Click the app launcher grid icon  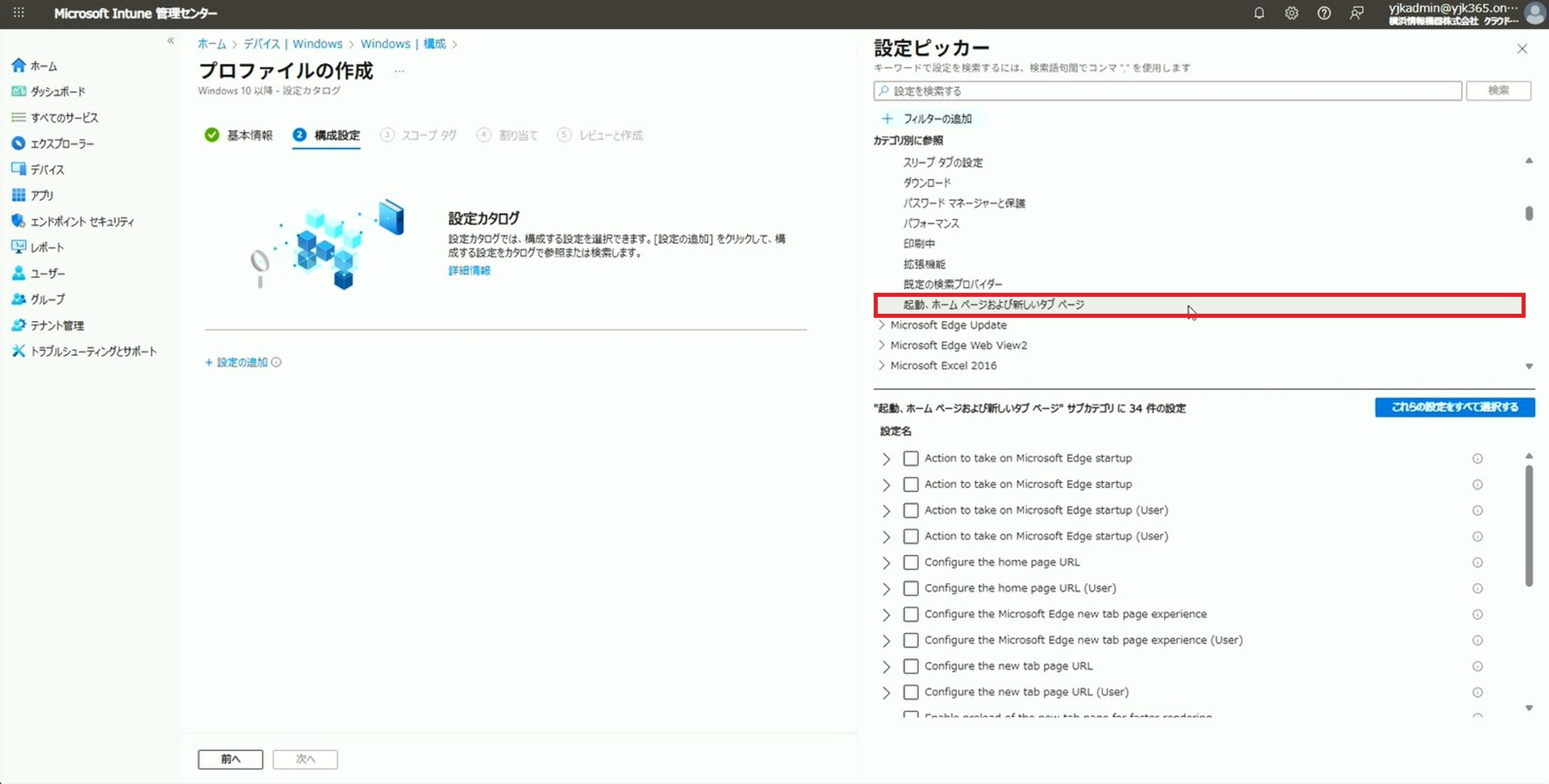tap(19, 13)
